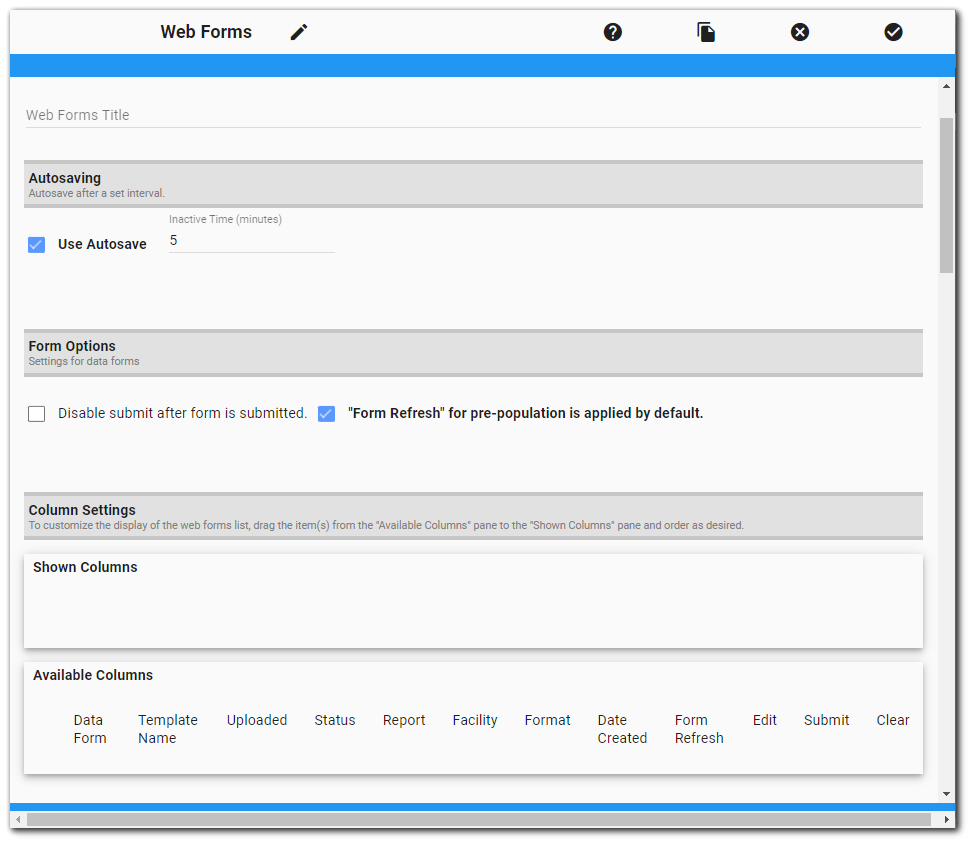Select the Data Form column item
This screenshot has width=974, height=846.
89,729
